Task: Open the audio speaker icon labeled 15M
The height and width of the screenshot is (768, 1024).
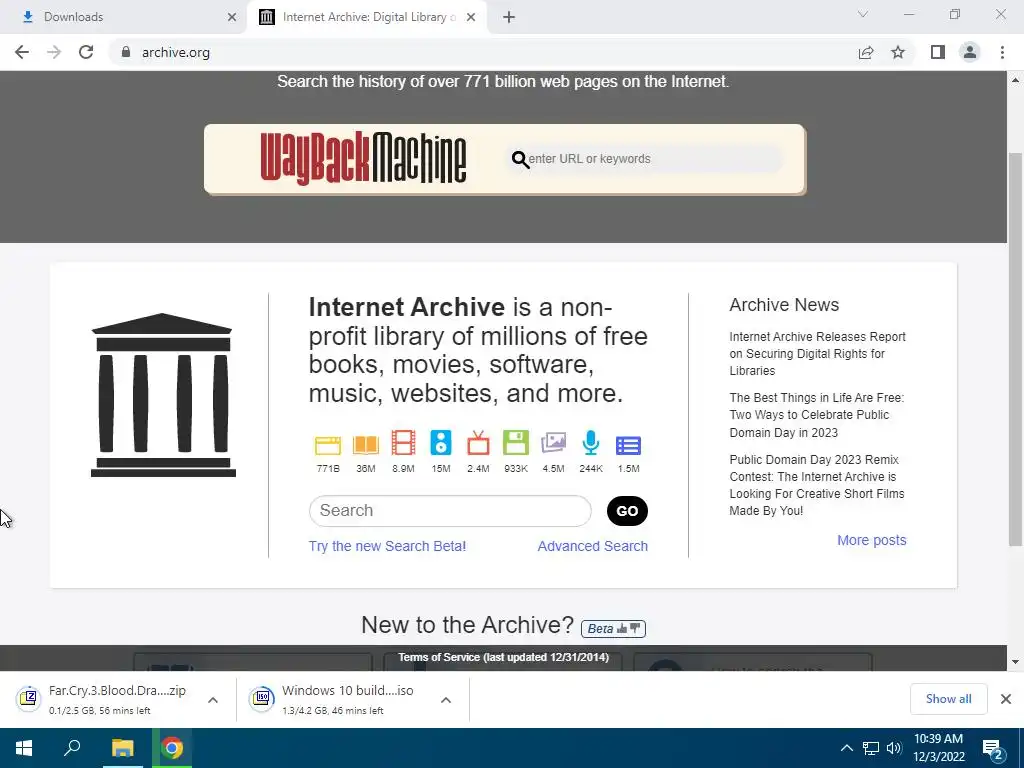Action: [x=441, y=443]
